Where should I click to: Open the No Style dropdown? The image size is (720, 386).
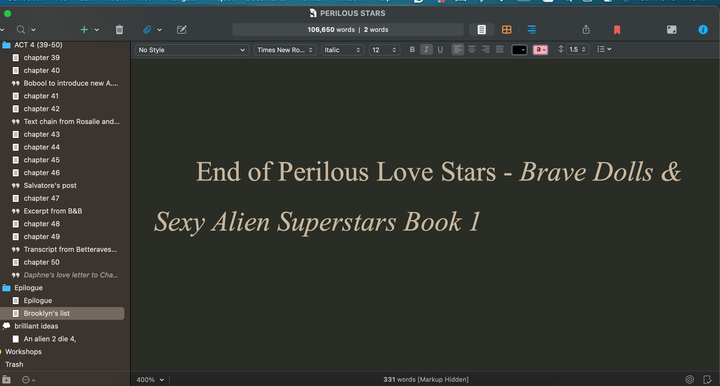[192, 50]
